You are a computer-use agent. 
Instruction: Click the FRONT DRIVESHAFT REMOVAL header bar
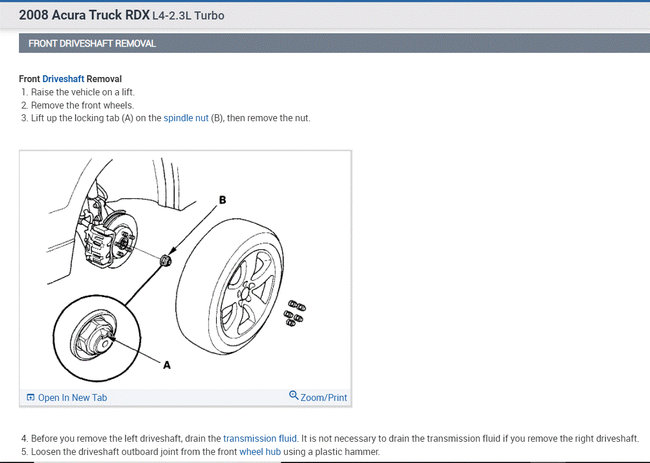pos(334,44)
